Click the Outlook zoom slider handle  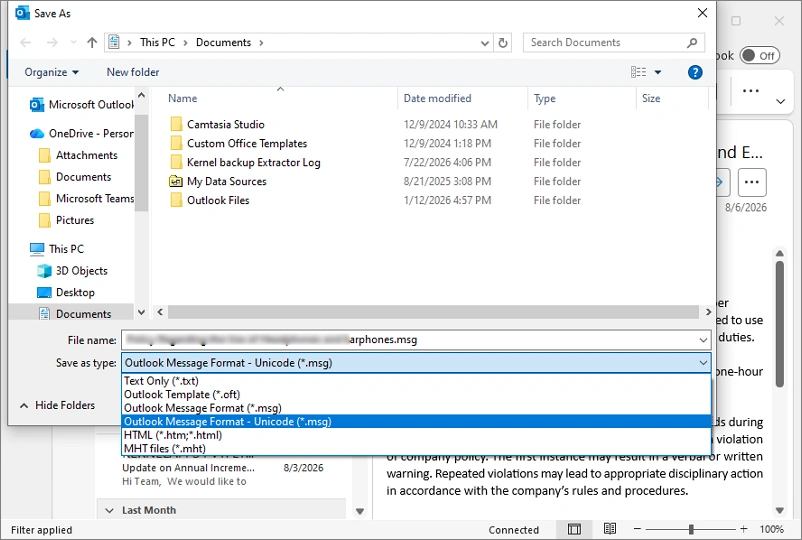click(691, 529)
